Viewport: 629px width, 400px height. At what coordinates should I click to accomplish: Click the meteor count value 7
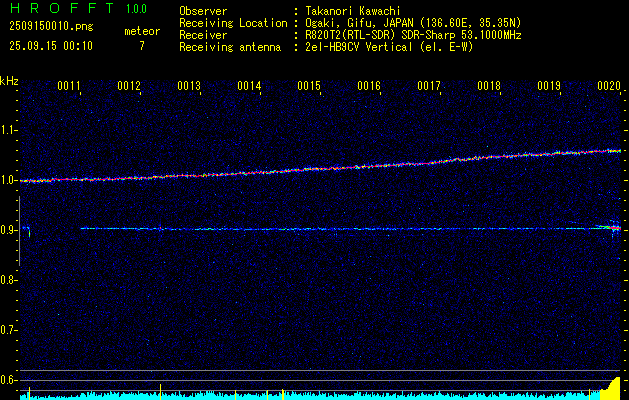tap(142, 46)
